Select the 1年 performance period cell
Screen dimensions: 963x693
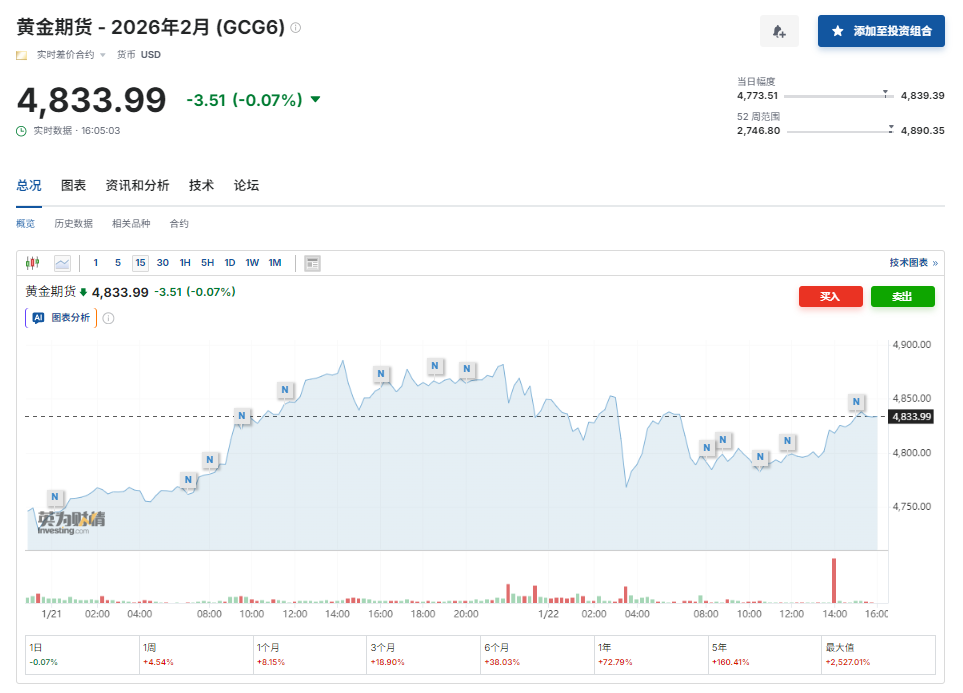[651, 654]
